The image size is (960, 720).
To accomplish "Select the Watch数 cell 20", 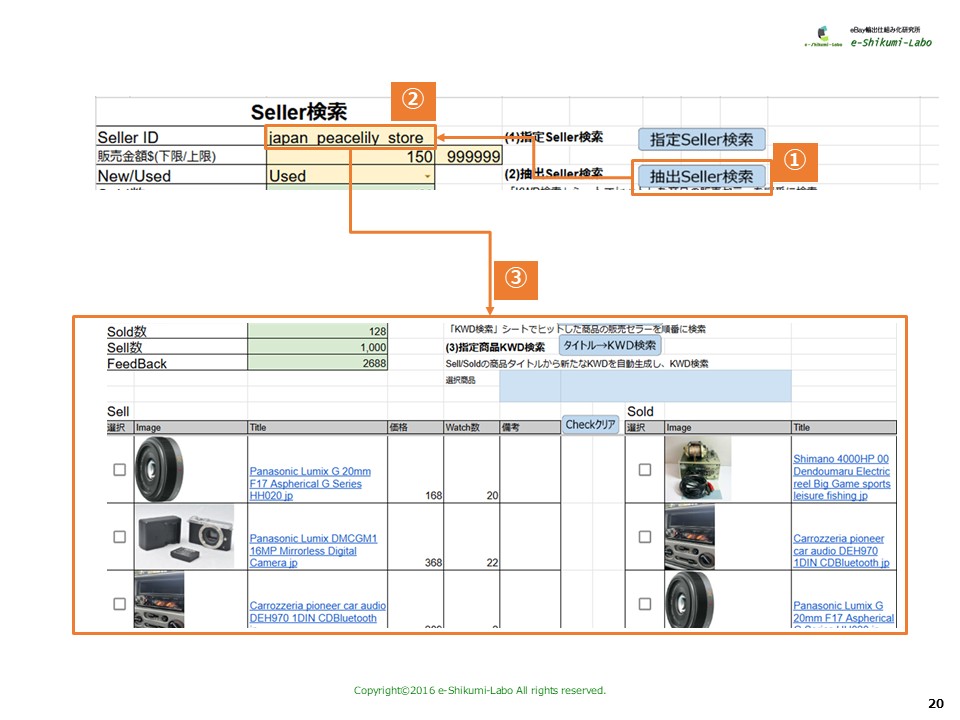I will click(471, 469).
